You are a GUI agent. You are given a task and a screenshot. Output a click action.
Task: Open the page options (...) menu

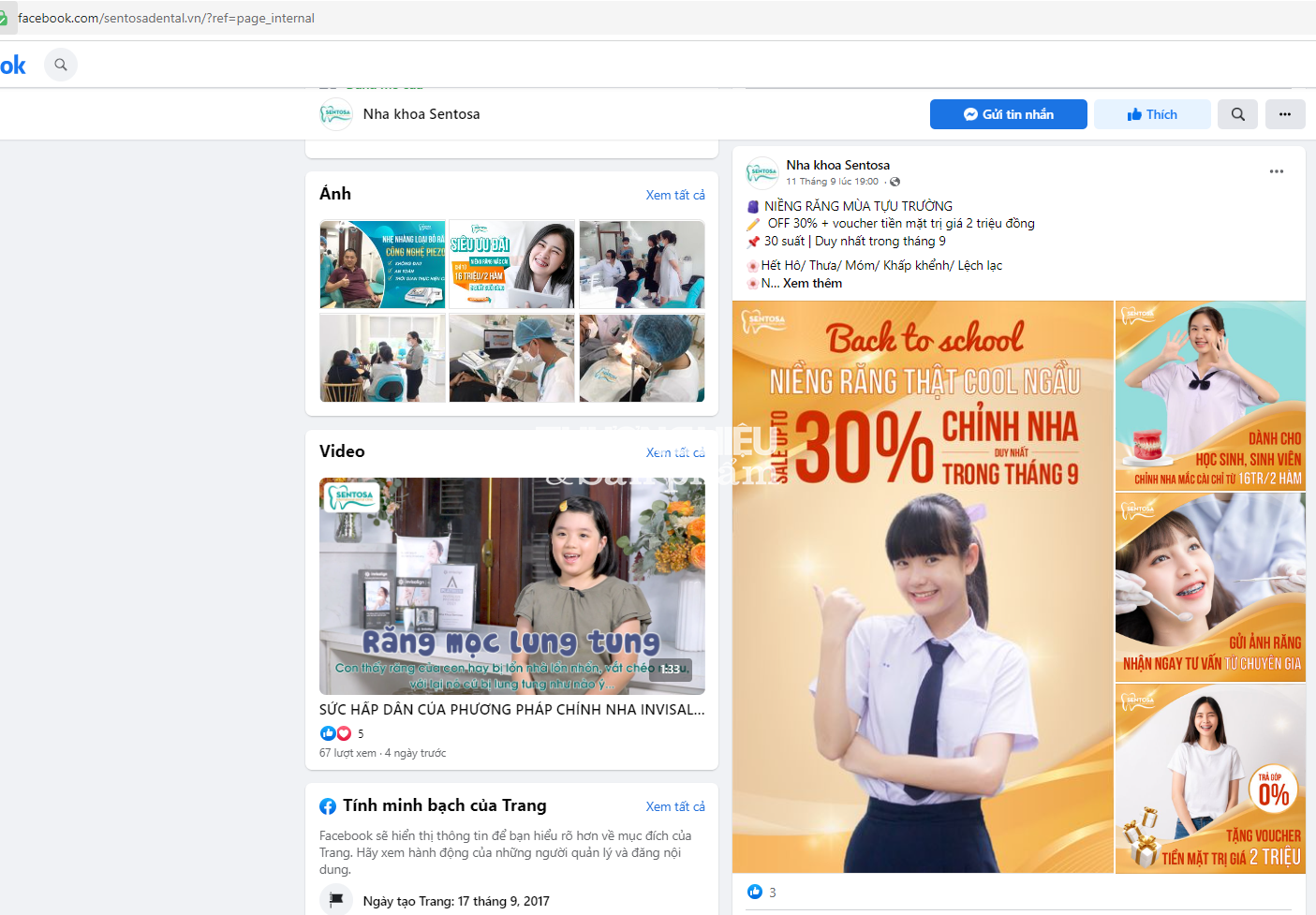[x=1285, y=113]
